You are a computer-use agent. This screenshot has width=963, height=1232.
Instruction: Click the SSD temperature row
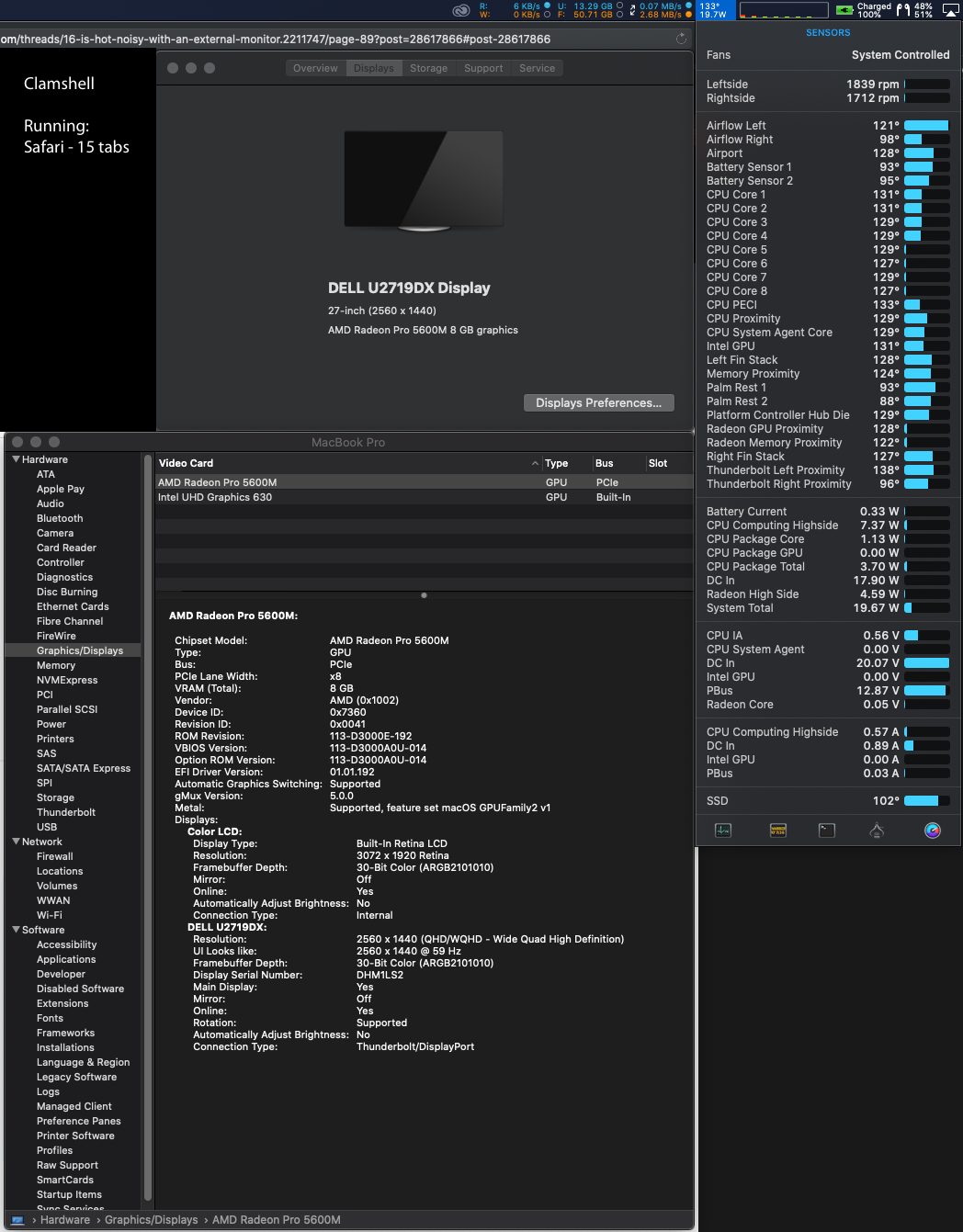(828, 800)
